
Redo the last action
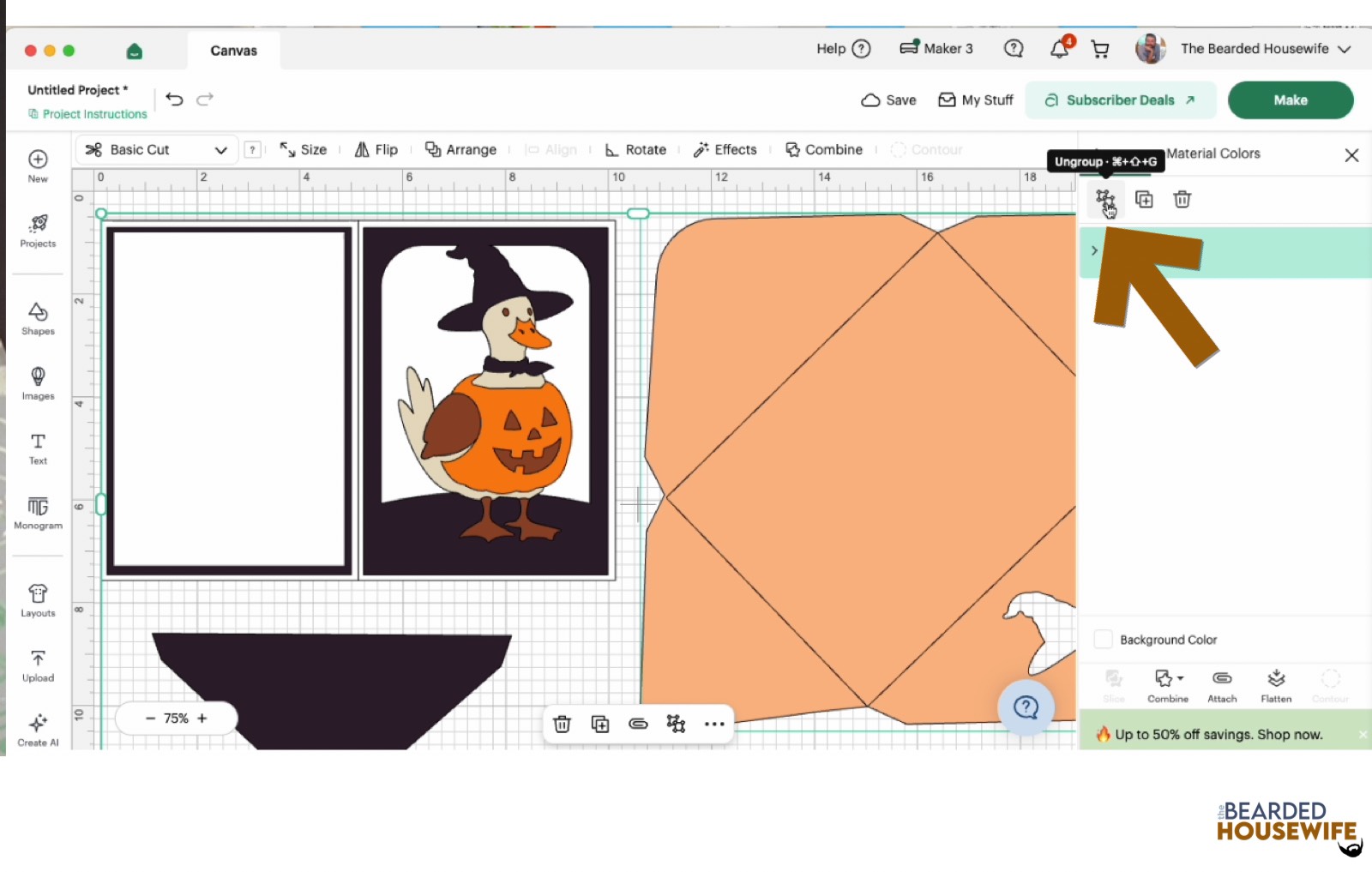(205, 99)
